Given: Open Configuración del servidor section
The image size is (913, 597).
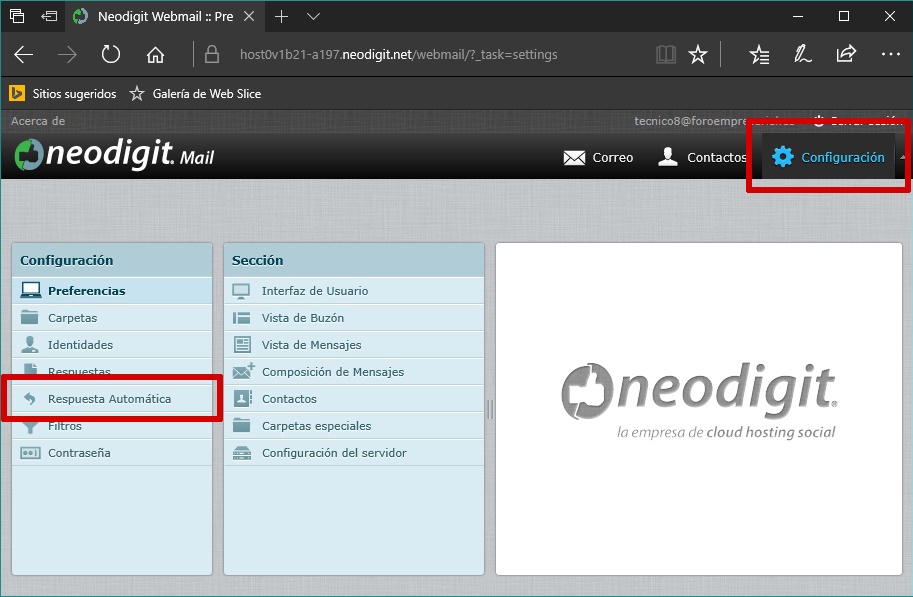Looking at the screenshot, I should (x=354, y=453).
